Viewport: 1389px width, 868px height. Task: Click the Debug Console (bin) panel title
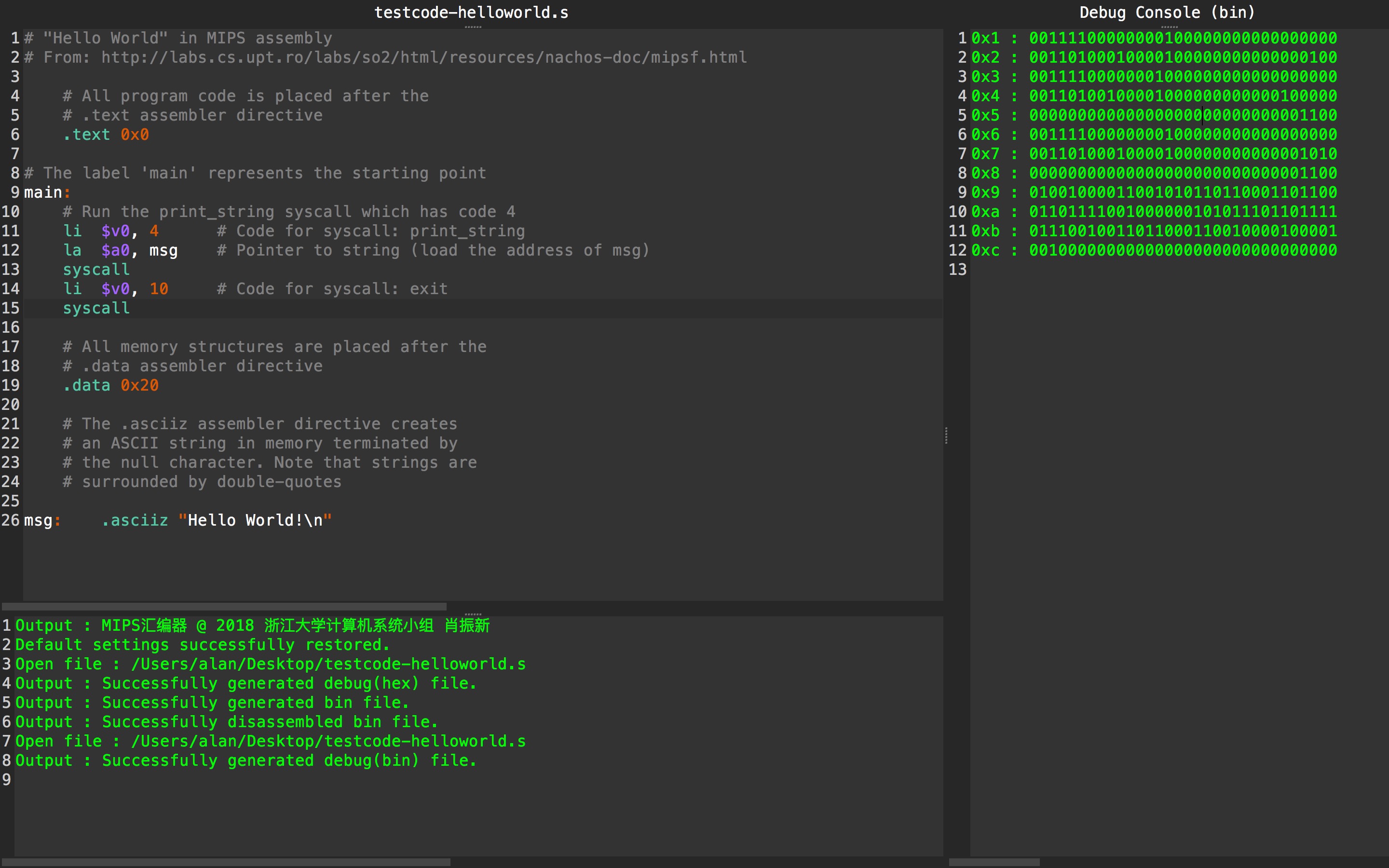1167,13
